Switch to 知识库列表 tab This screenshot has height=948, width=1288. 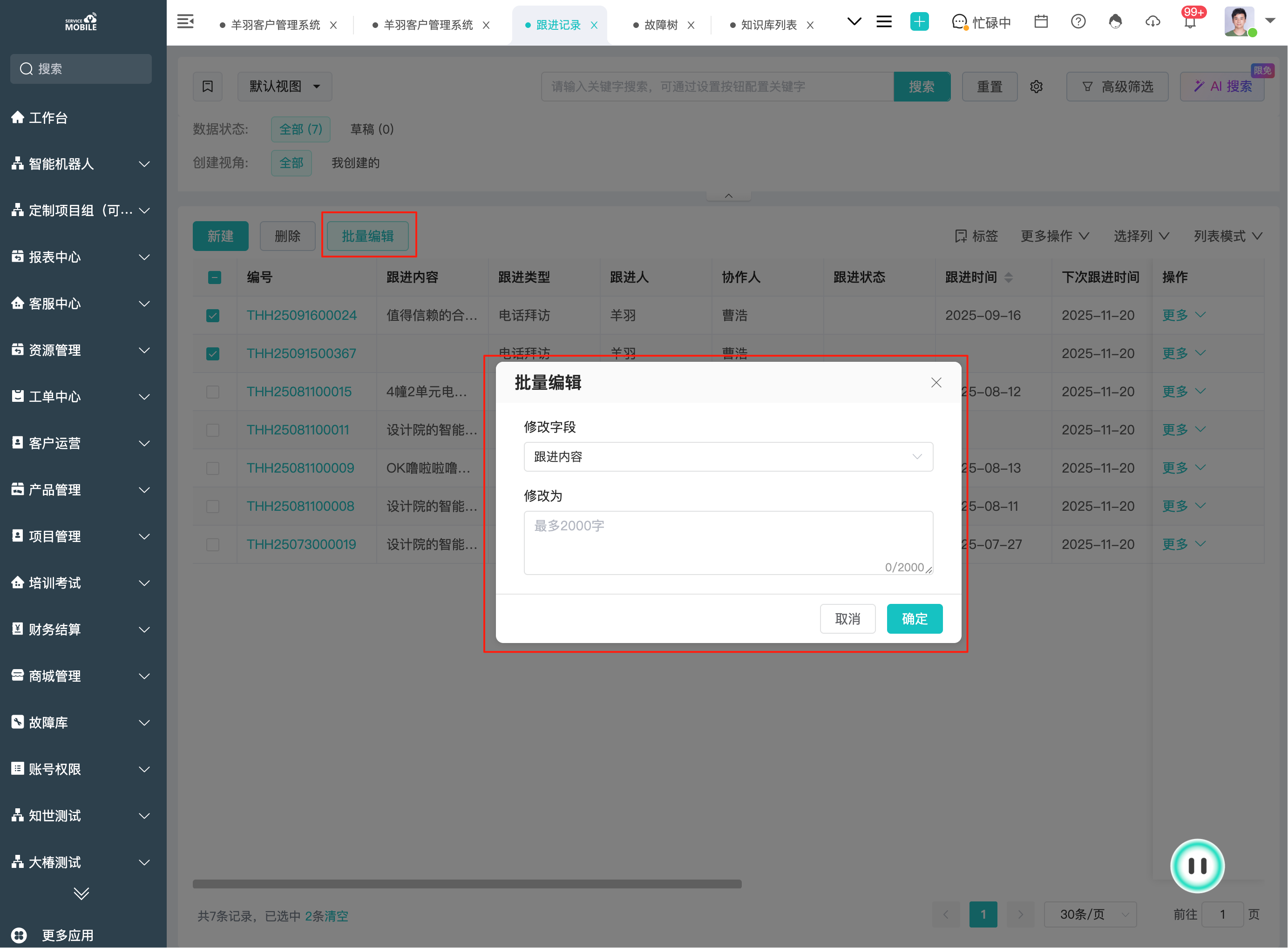(768, 25)
